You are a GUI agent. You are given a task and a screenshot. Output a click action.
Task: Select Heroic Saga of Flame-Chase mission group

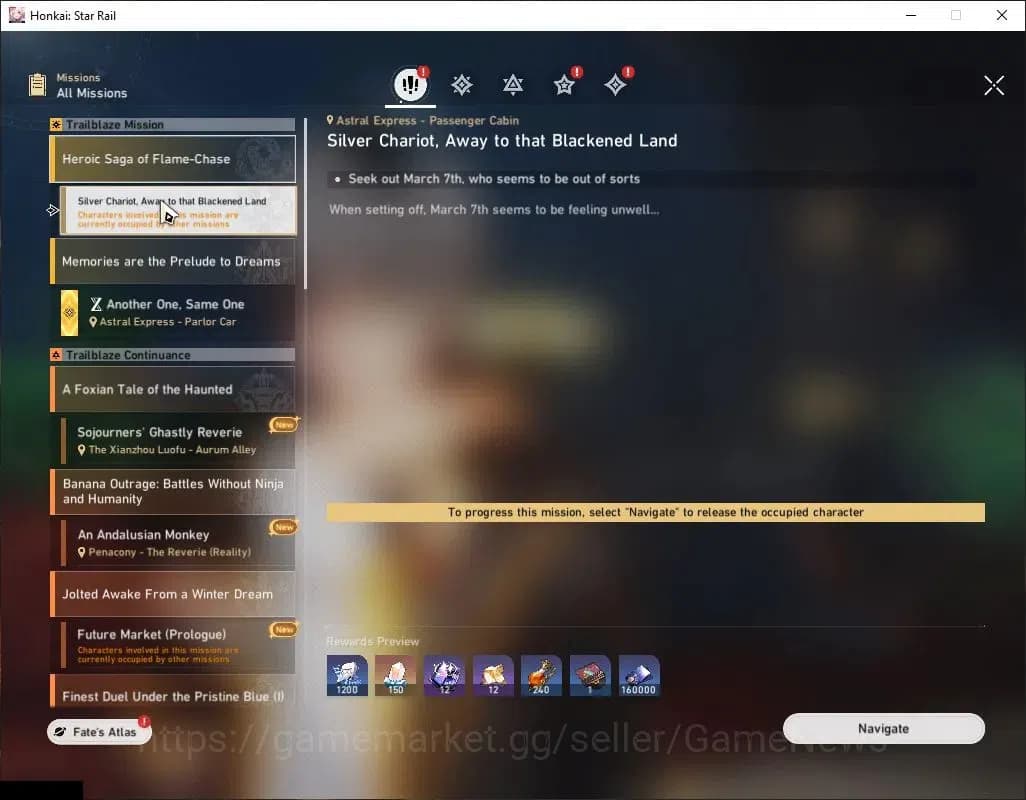[x=173, y=159]
